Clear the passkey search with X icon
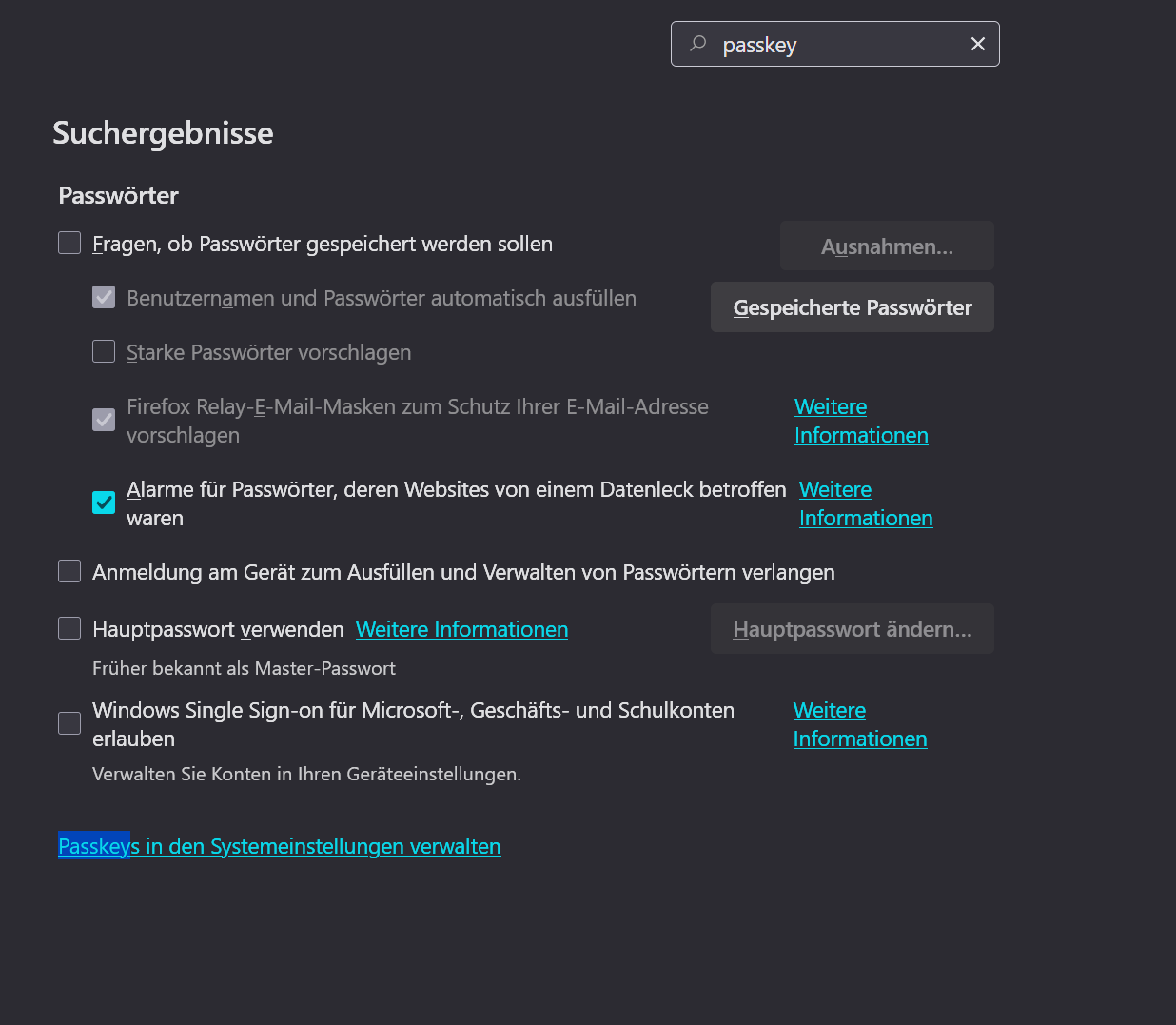The image size is (1176, 1025). [977, 44]
